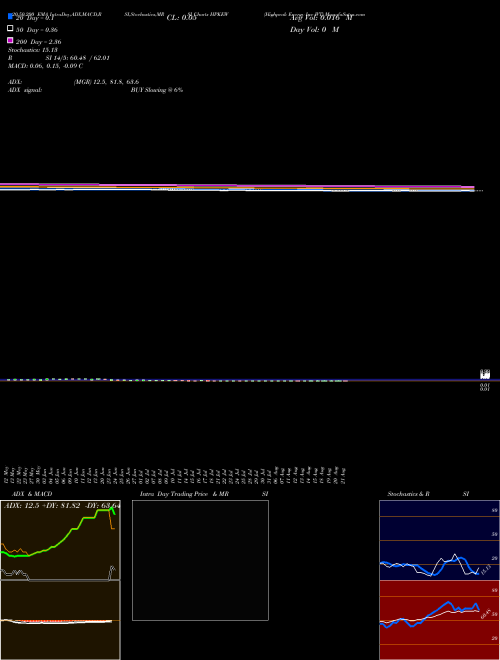500x660 pixels.
Task: Click the moving average lines on main chart
Action: coord(237,188)
